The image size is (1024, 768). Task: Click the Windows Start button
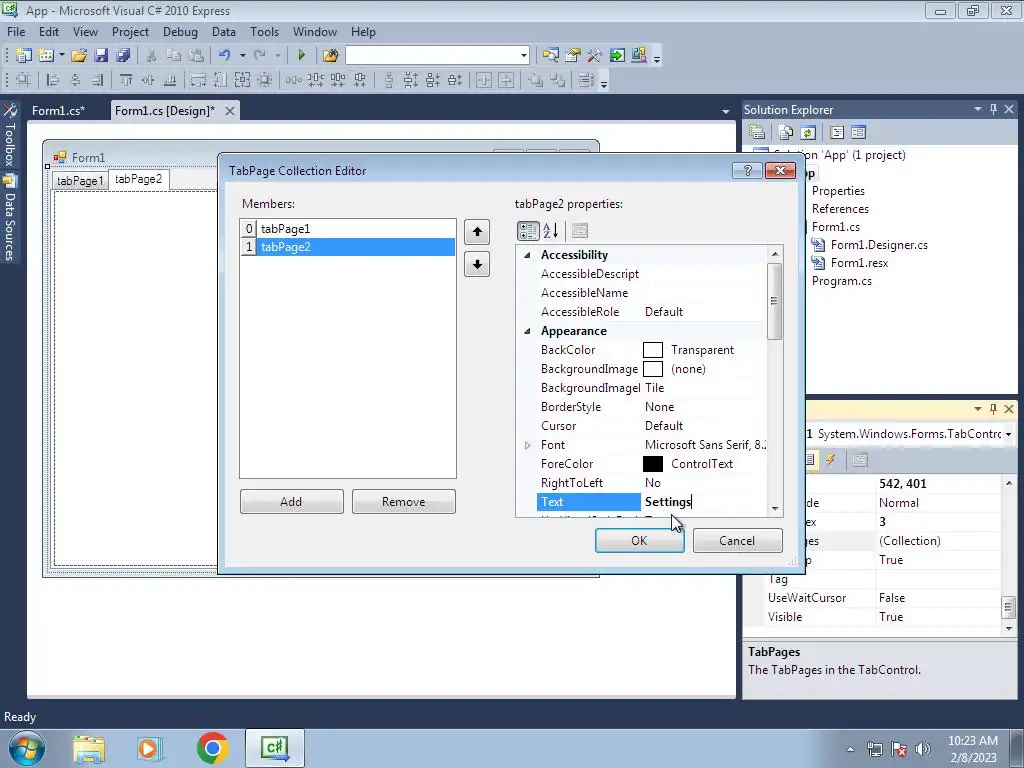27,748
